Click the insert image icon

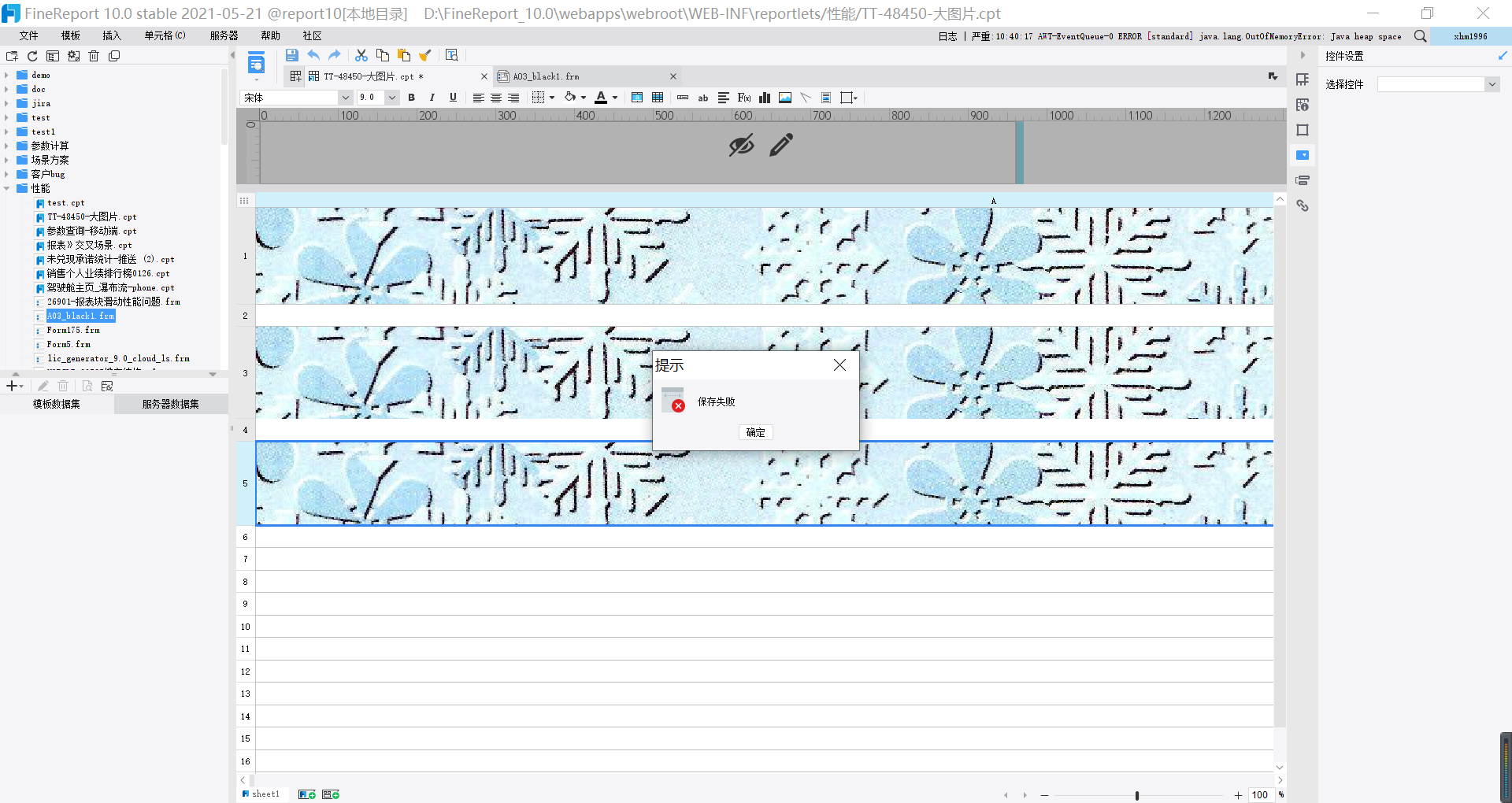coord(785,98)
